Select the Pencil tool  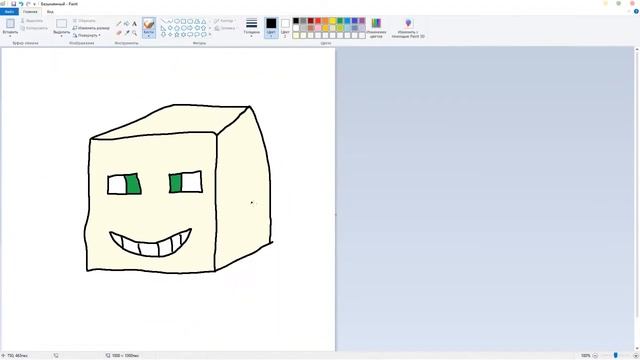[119, 24]
